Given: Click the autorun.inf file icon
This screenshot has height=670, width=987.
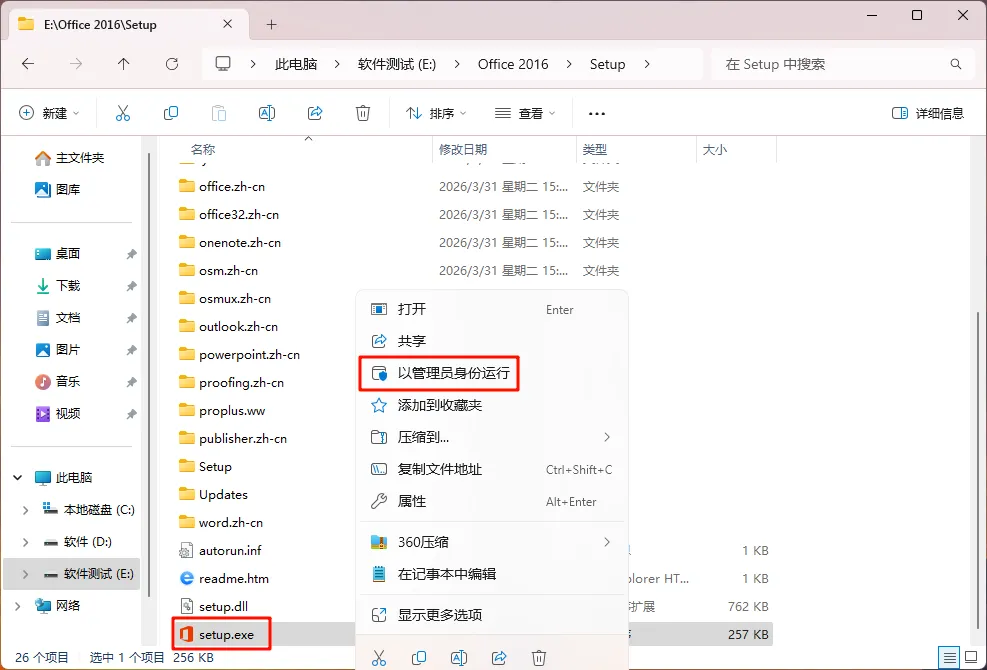Looking at the screenshot, I should (x=186, y=550).
